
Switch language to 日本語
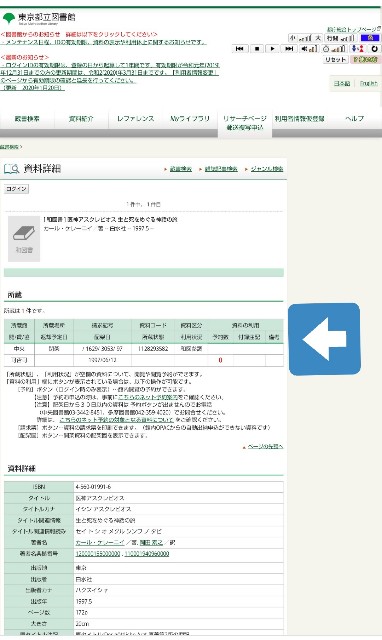[342, 83]
